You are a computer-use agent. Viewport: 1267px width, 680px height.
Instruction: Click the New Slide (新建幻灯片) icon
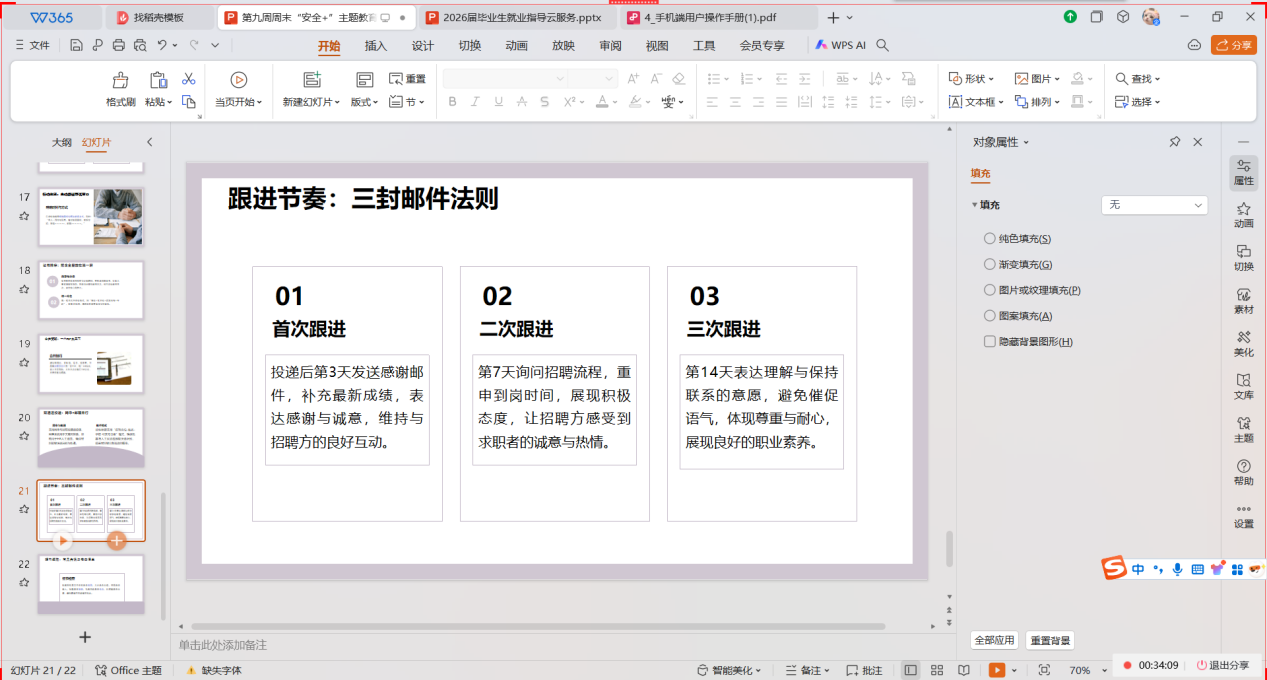(311, 80)
